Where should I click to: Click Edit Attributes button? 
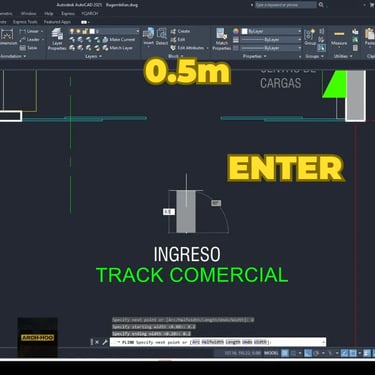187,48
